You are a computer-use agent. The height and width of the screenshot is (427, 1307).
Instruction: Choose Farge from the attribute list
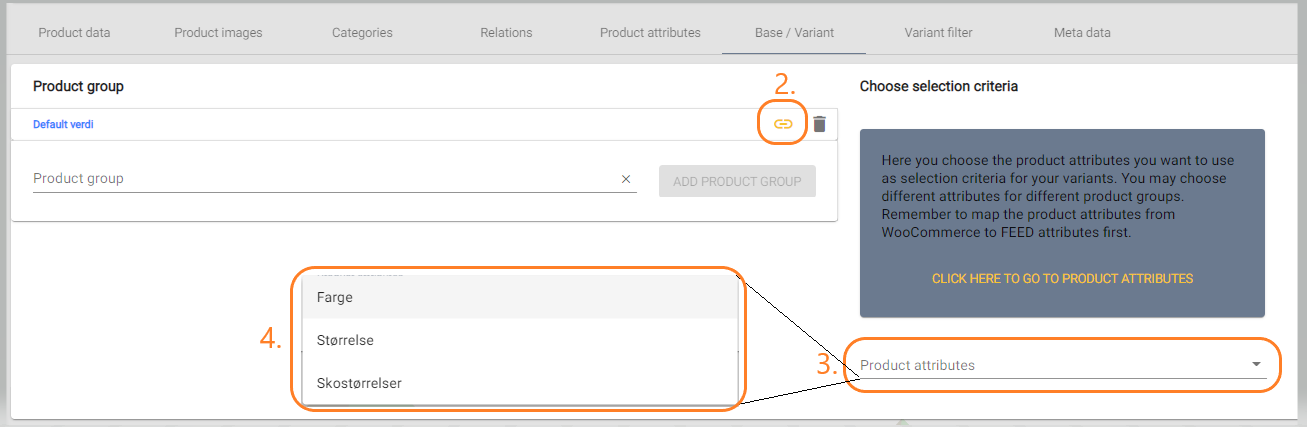click(520, 297)
